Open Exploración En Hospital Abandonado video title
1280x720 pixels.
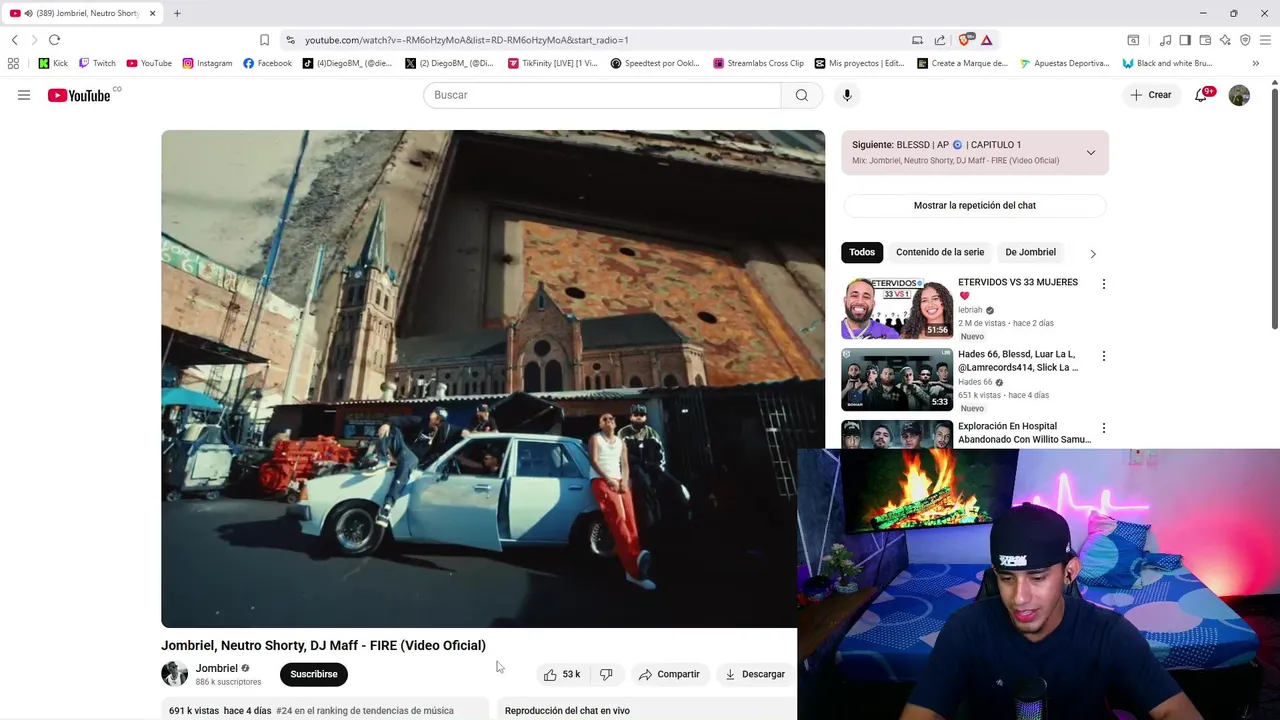(1024, 433)
